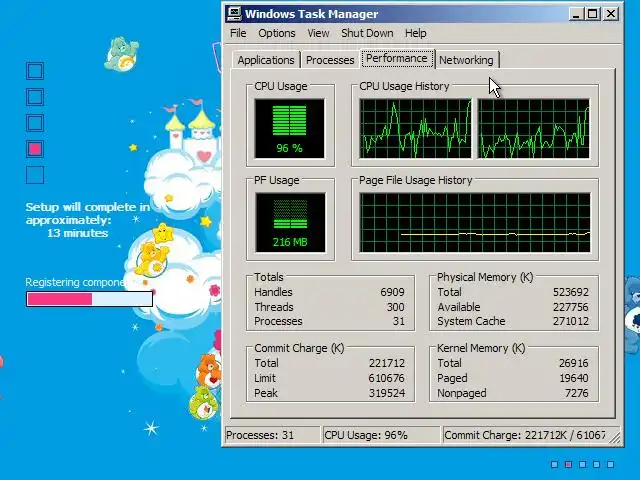640x480 pixels.
Task: Click Physical Memory Available value 227756
Action: 571,307
